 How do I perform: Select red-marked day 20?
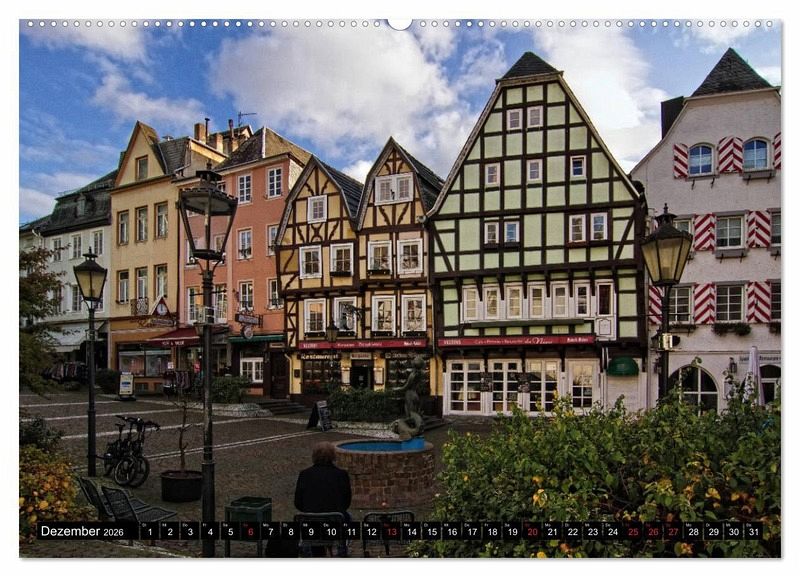click(x=531, y=531)
